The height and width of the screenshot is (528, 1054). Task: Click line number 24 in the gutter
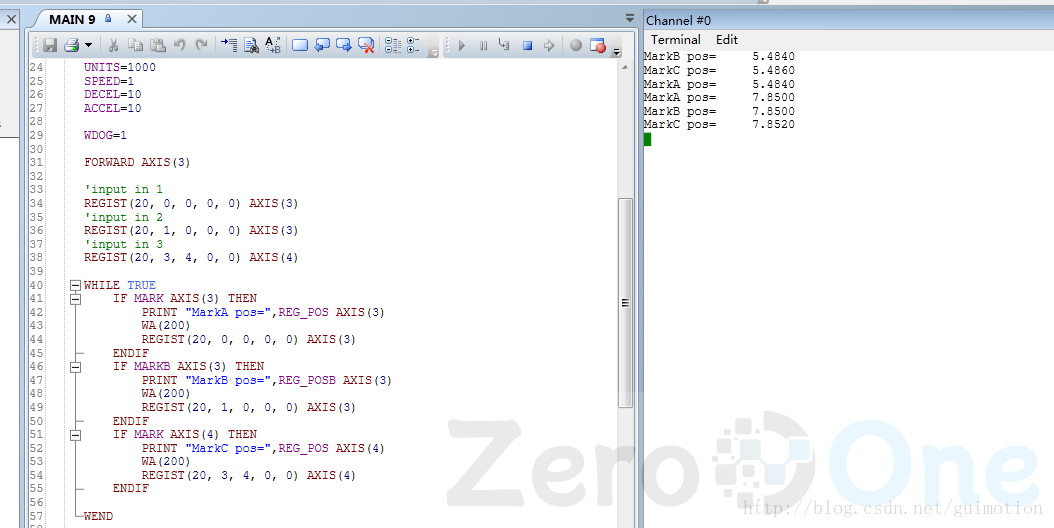tap(36, 67)
